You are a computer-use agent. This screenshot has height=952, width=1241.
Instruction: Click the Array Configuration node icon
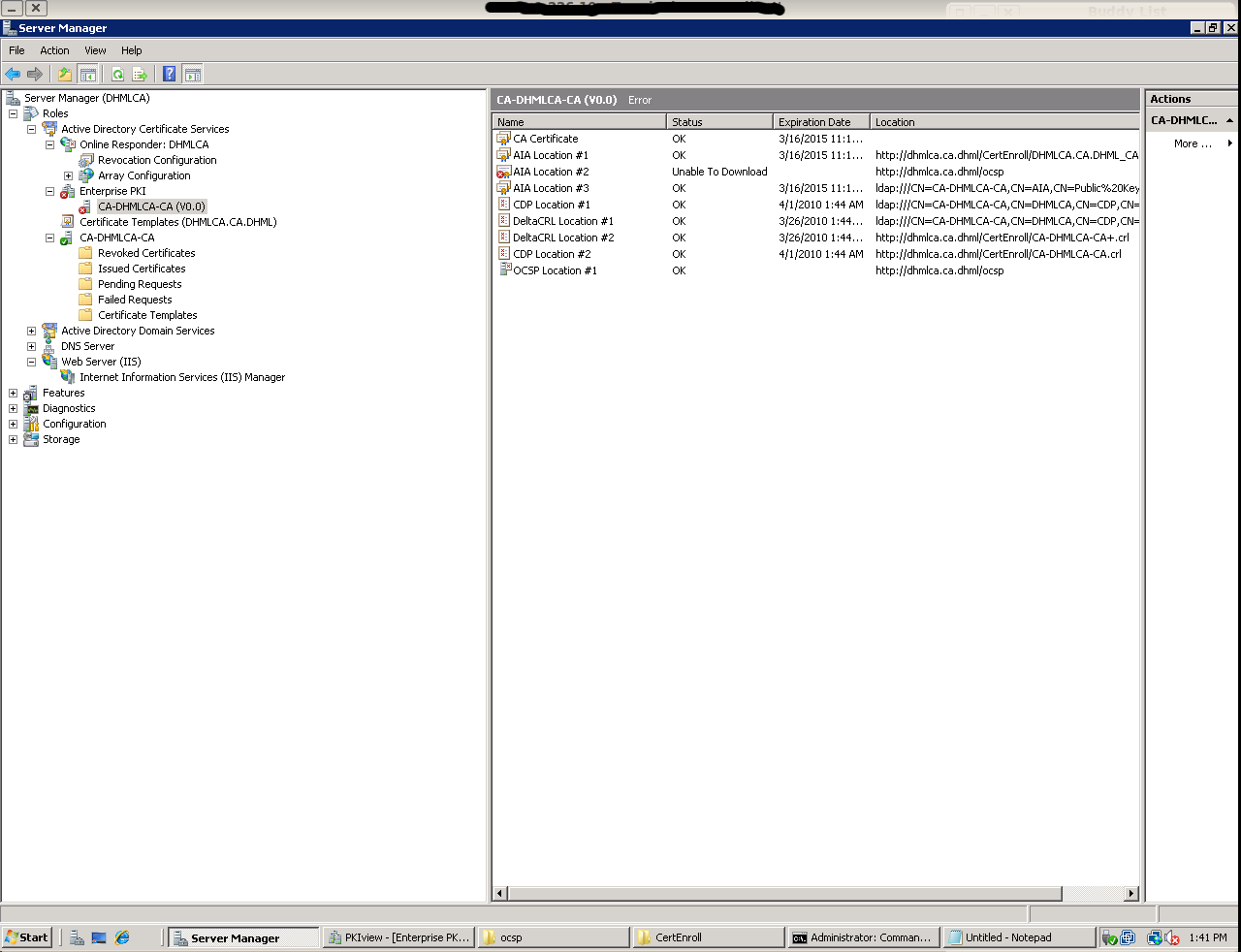[86, 175]
